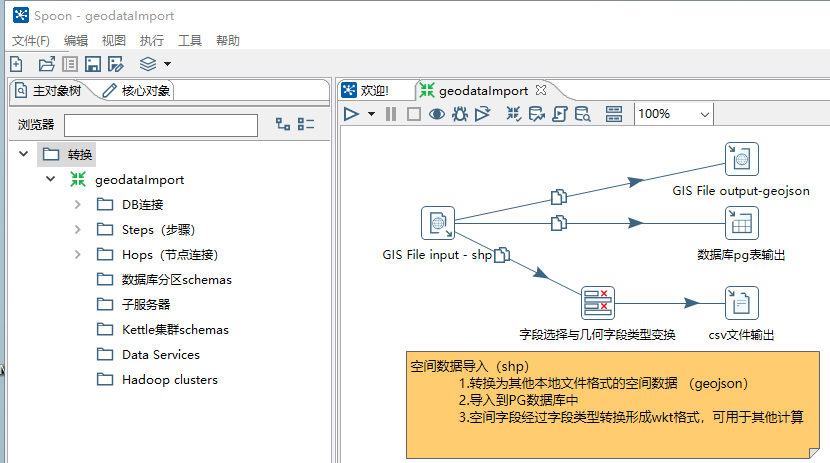Pause the running transformation

point(391,114)
